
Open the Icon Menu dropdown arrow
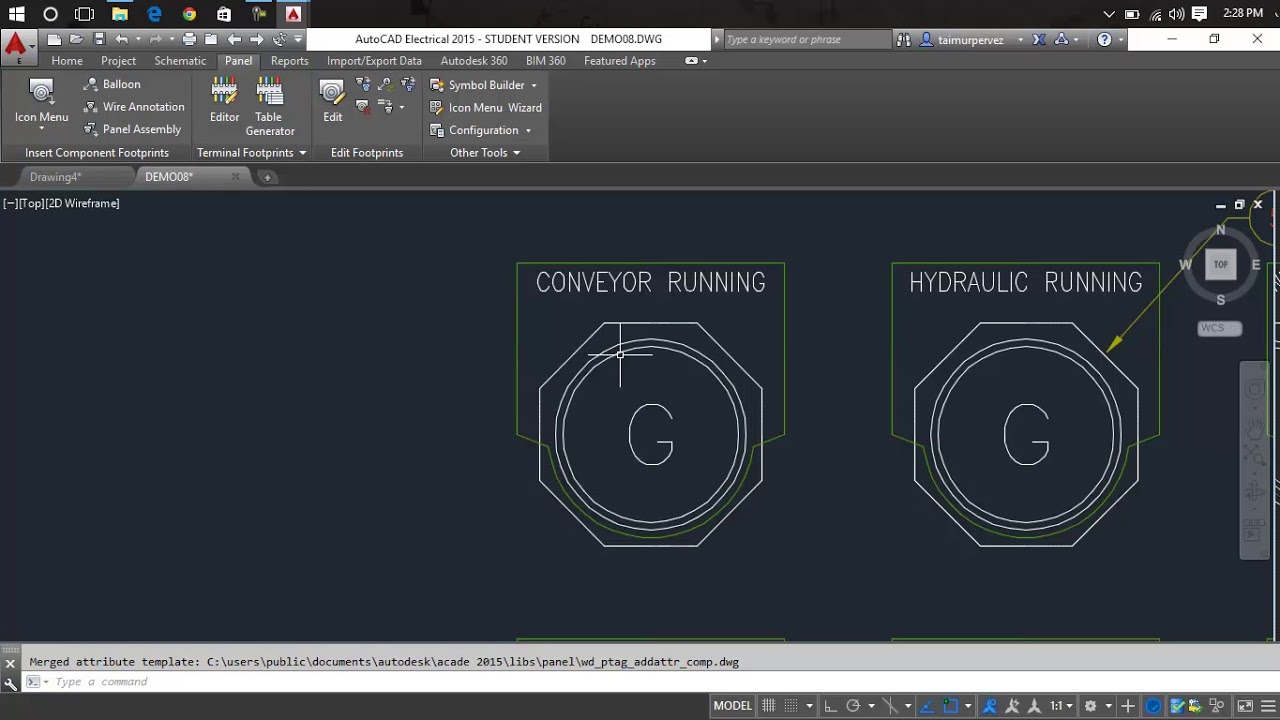pos(41,129)
